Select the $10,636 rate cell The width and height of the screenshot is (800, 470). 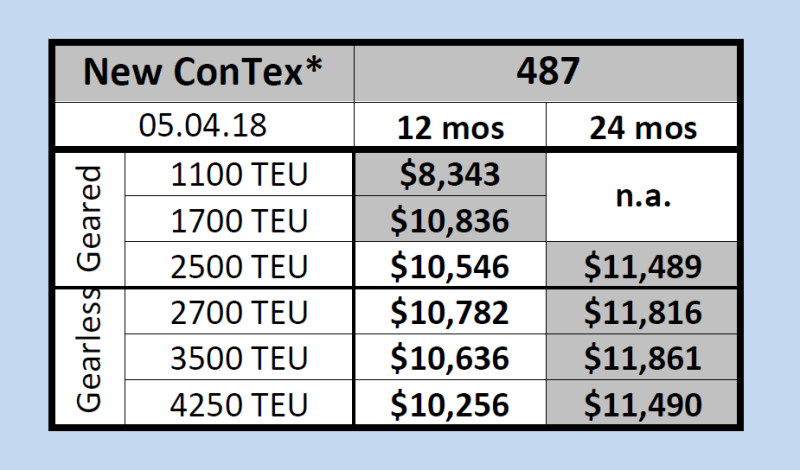[x=450, y=360]
